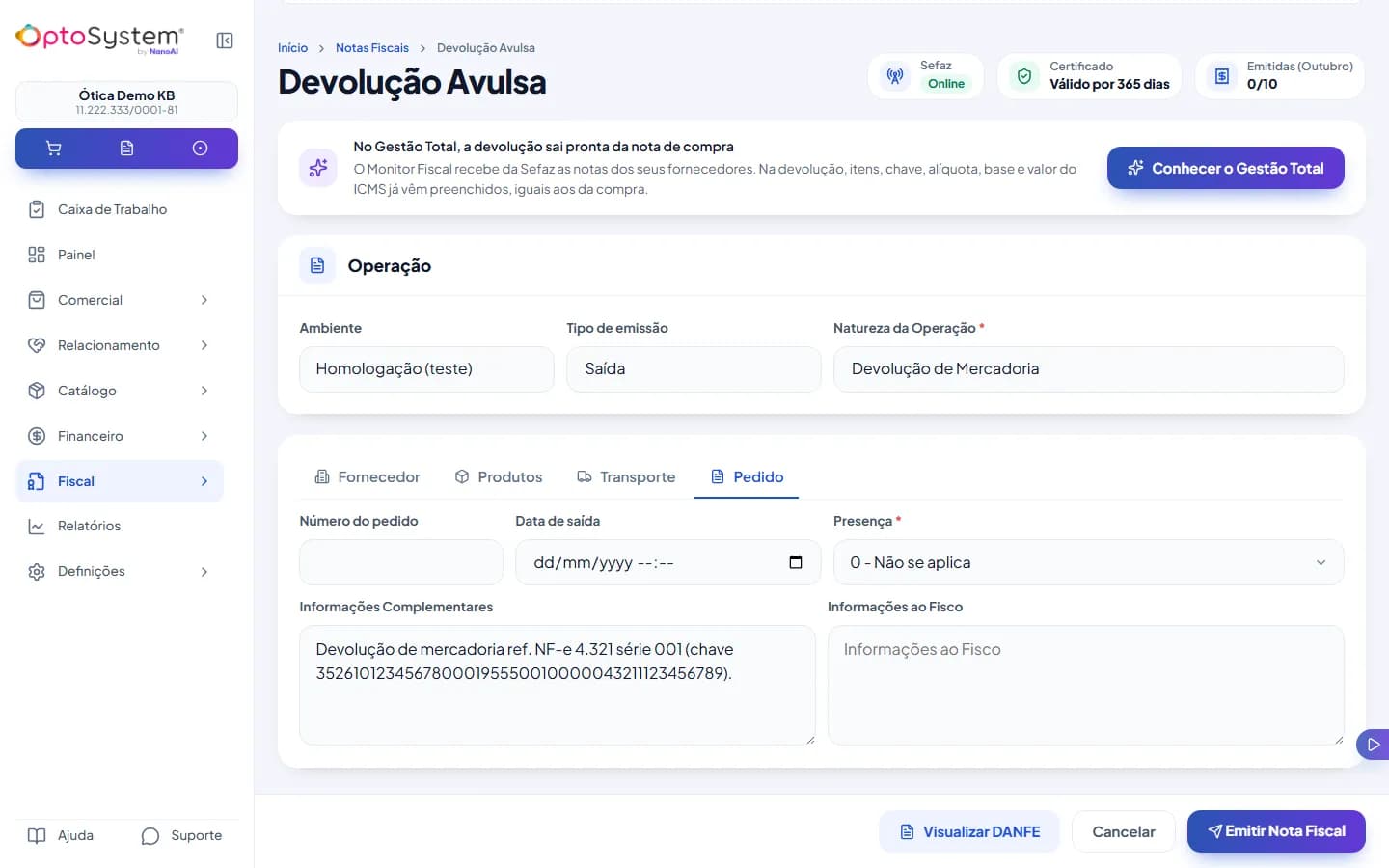The height and width of the screenshot is (868, 1389).
Task: Collapse the sidebar with the panel icon
Action: coord(225,41)
